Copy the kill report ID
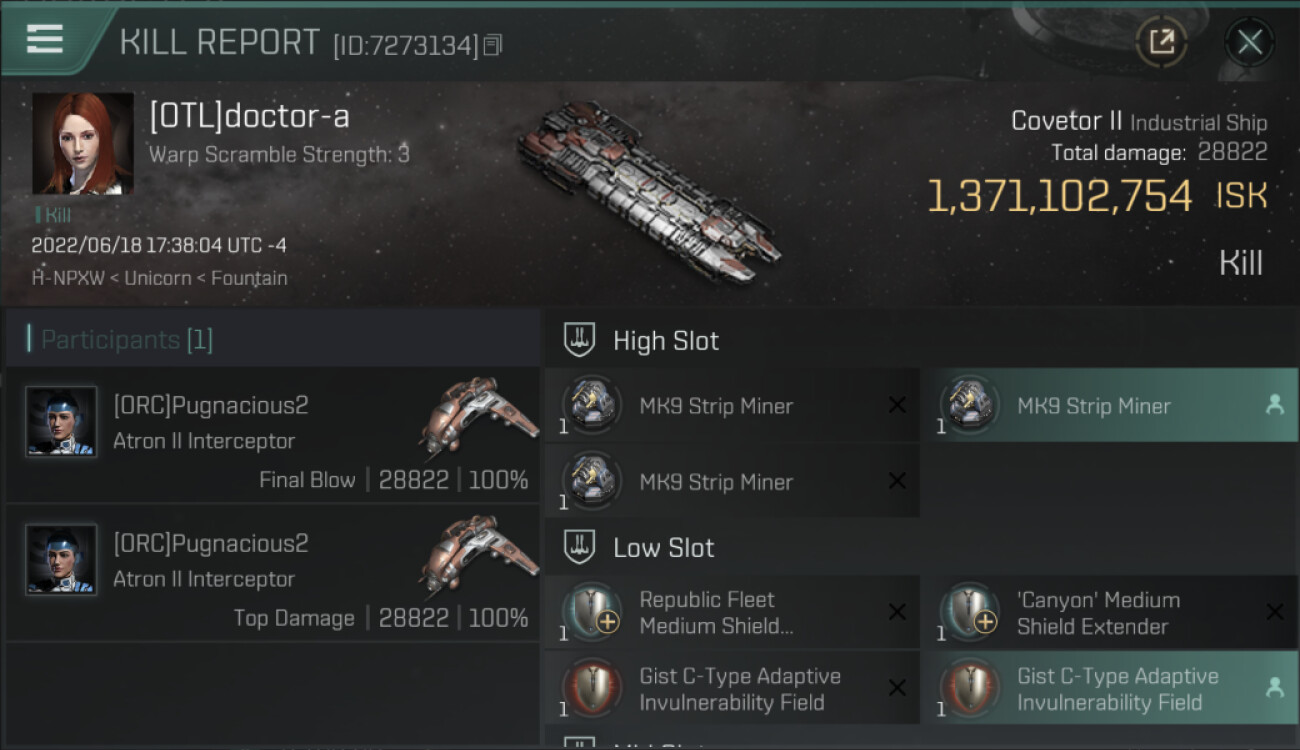 [x=492, y=45]
